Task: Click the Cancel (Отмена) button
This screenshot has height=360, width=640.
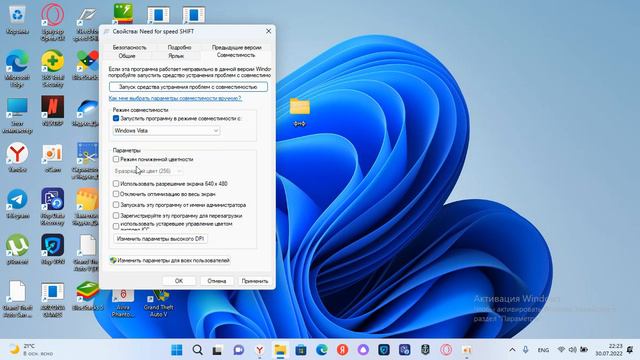Action: (x=217, y=281)
